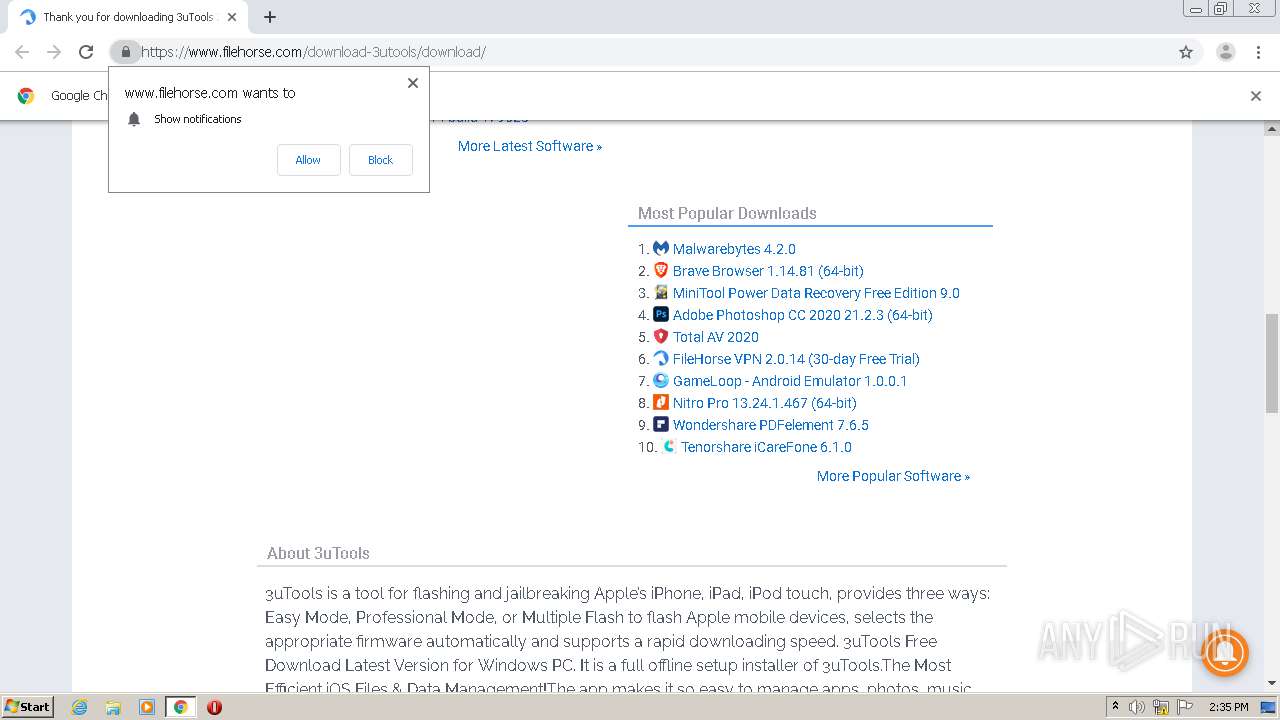Open the Nitro Pro 13.24.1.467 link

point(765,403)
